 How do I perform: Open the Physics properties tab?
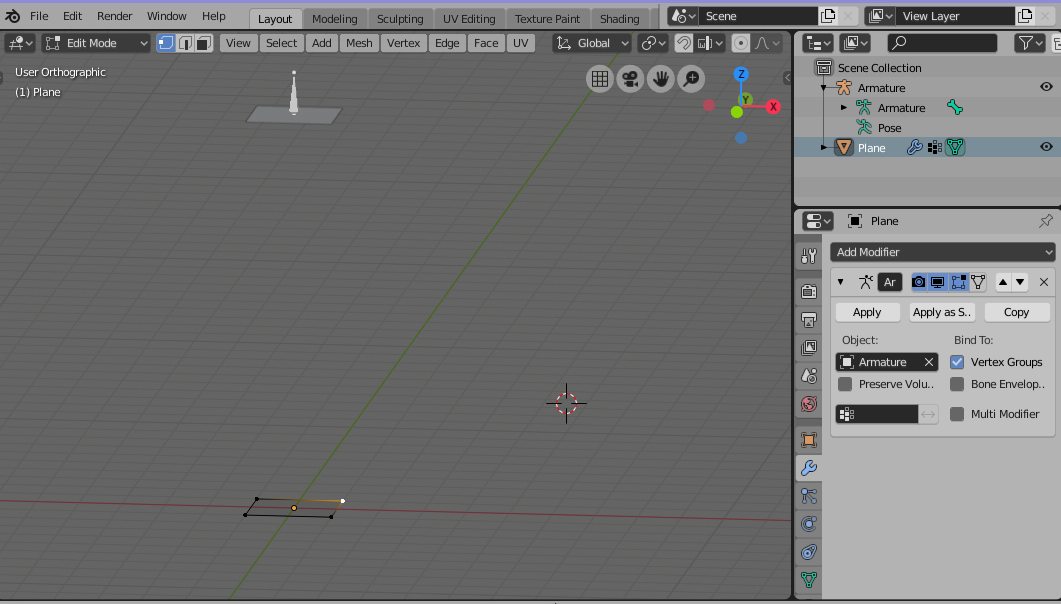809,524
